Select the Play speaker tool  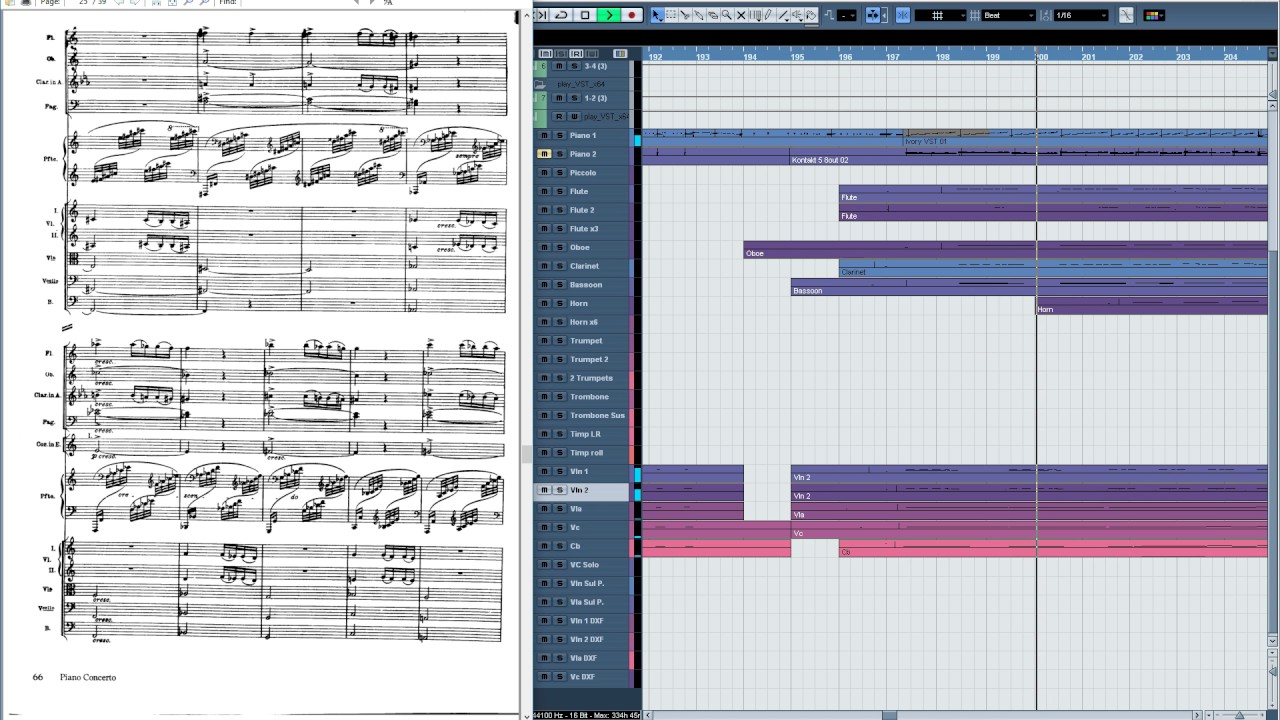797,15
